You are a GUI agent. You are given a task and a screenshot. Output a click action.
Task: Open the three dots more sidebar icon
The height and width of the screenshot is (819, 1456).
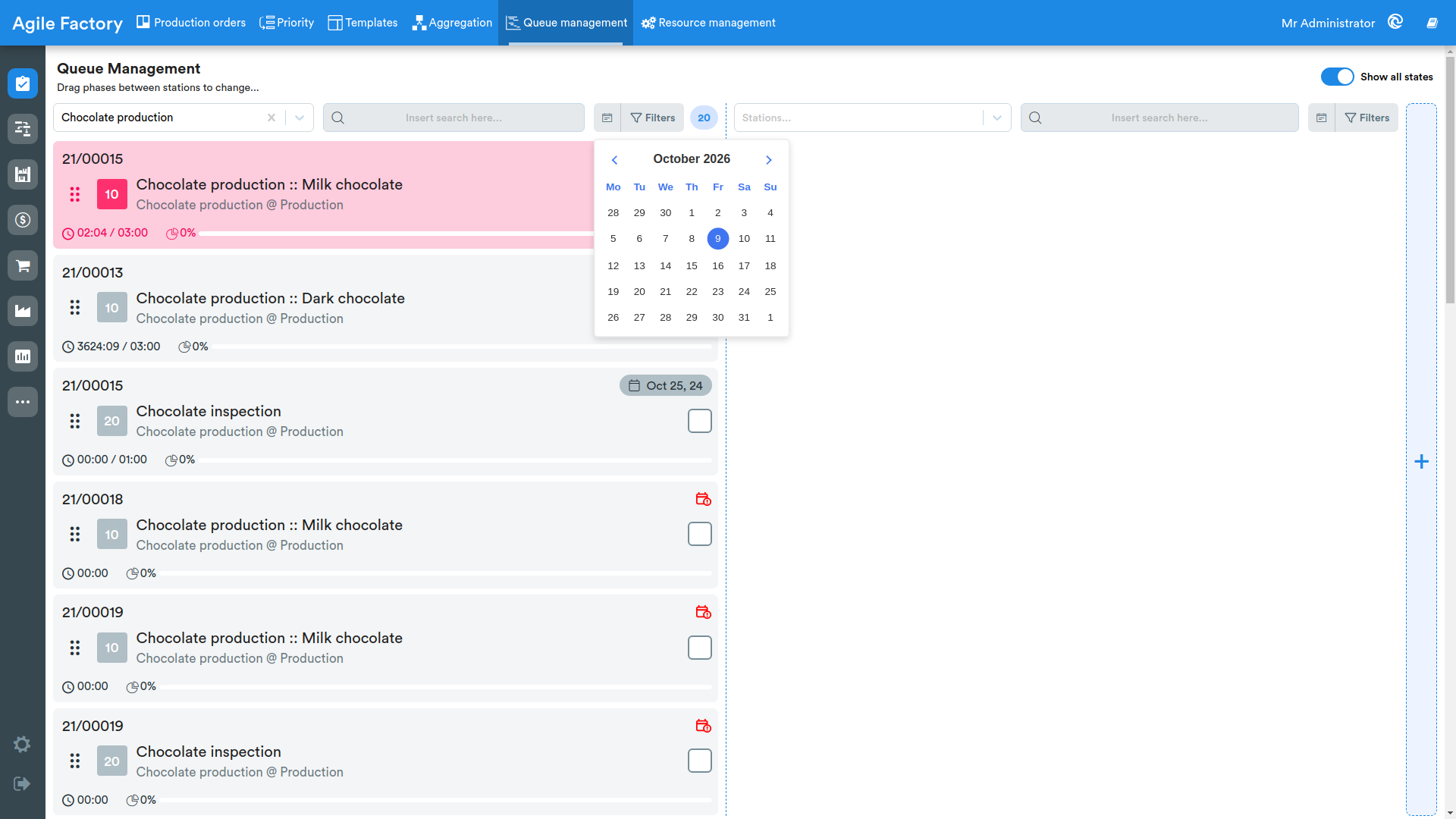[23, 402]
